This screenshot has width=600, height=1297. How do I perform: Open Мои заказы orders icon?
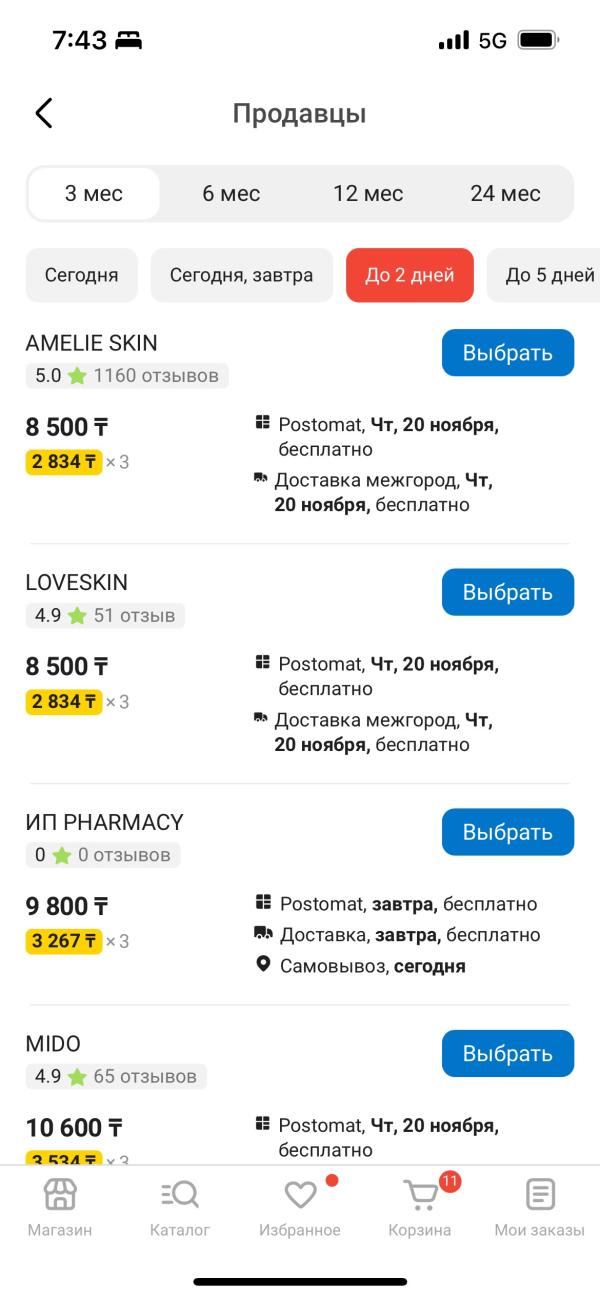(540, 1194)
